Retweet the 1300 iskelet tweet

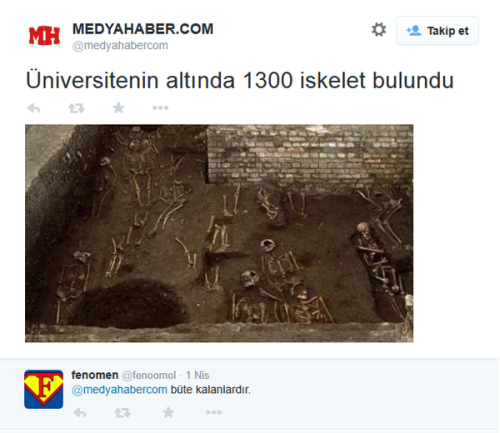76,108
